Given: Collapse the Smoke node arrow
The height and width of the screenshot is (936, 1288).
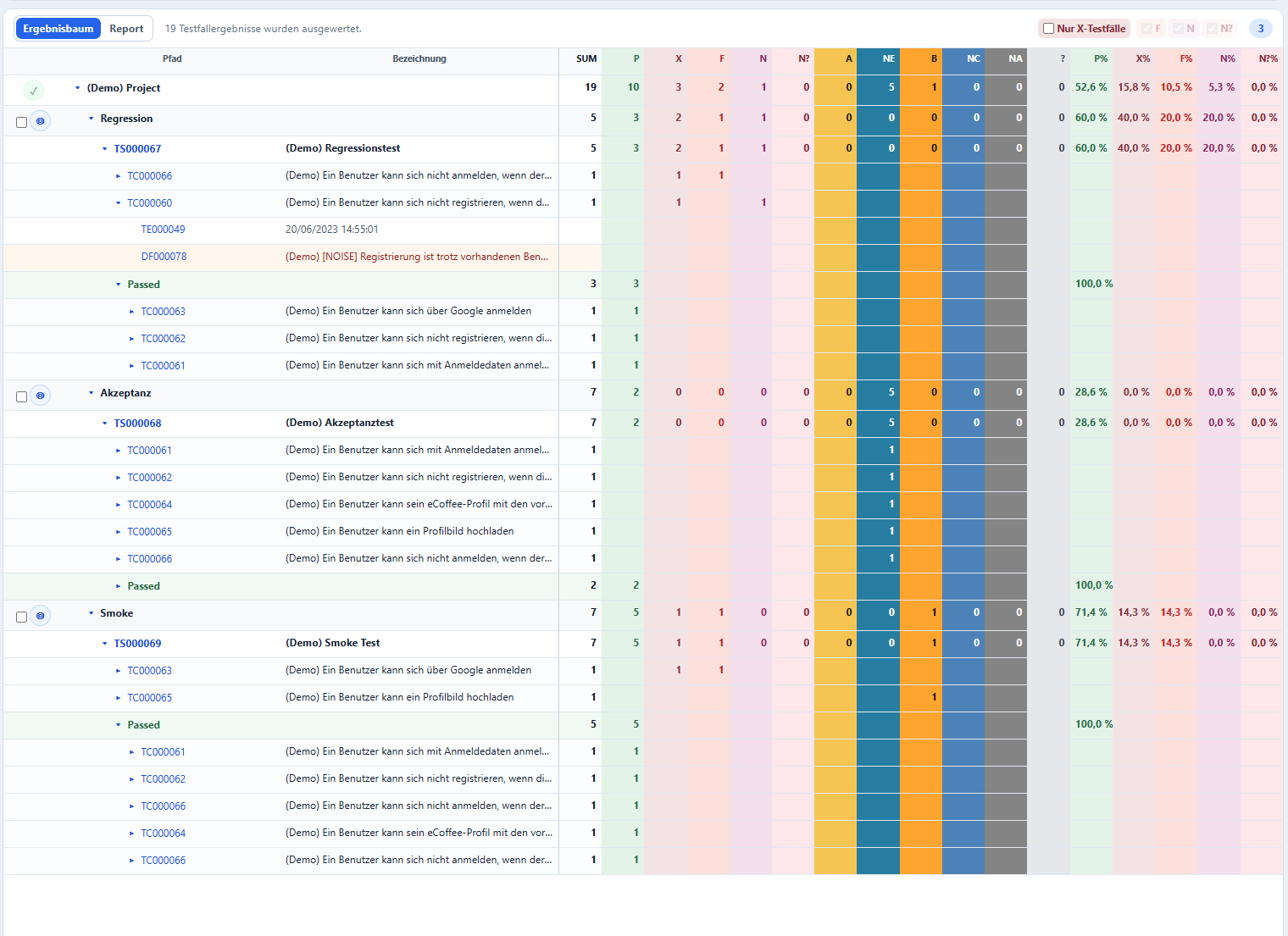Looking at the screenshot, I should [91, 613].
